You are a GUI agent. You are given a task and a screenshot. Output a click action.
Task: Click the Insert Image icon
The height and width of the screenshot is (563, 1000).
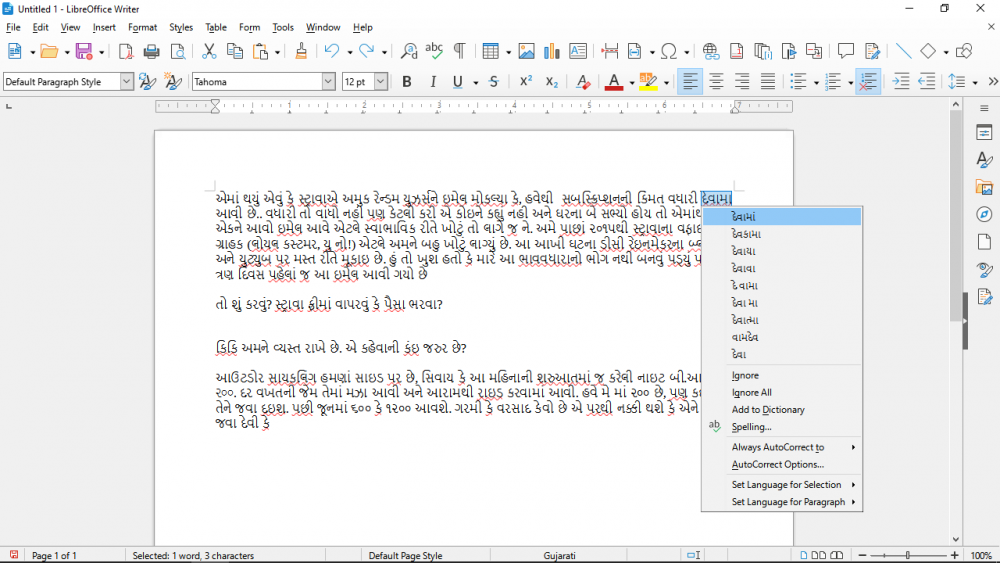pyautogui.click(x=526, y=51)
